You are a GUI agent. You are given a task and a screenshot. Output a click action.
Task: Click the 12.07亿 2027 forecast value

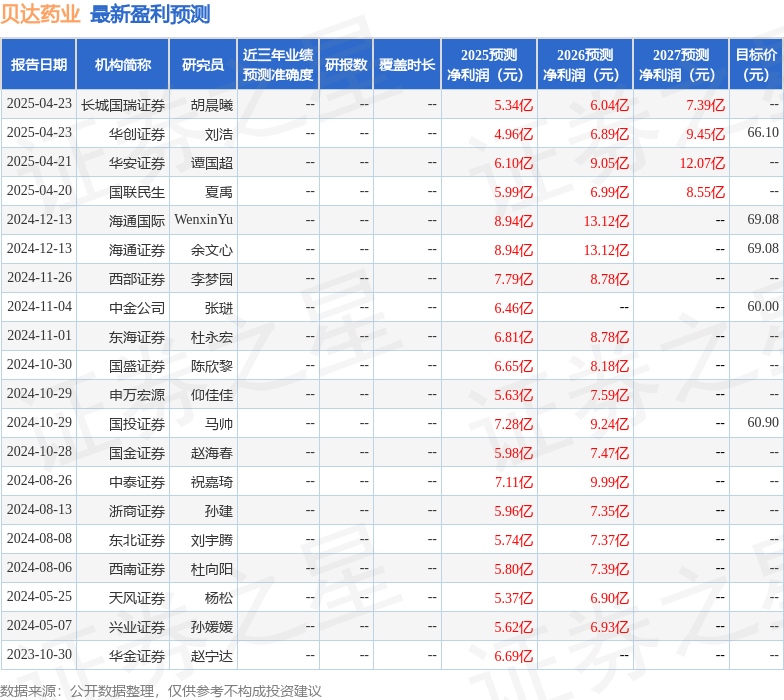coord(702,163)
